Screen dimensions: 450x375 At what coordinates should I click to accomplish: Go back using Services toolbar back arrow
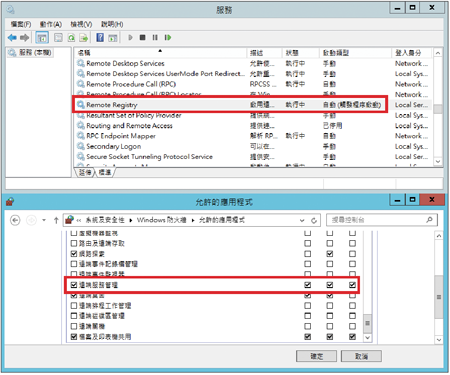point(12,38)
